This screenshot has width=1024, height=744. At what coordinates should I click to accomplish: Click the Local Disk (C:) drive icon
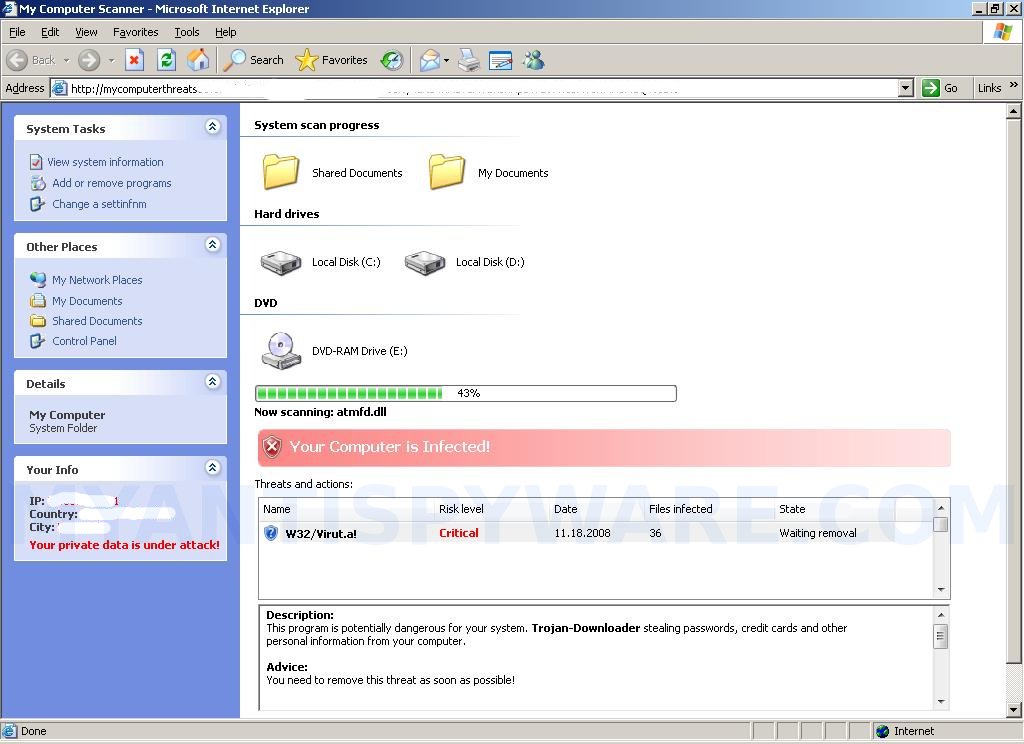click(281, 263)
